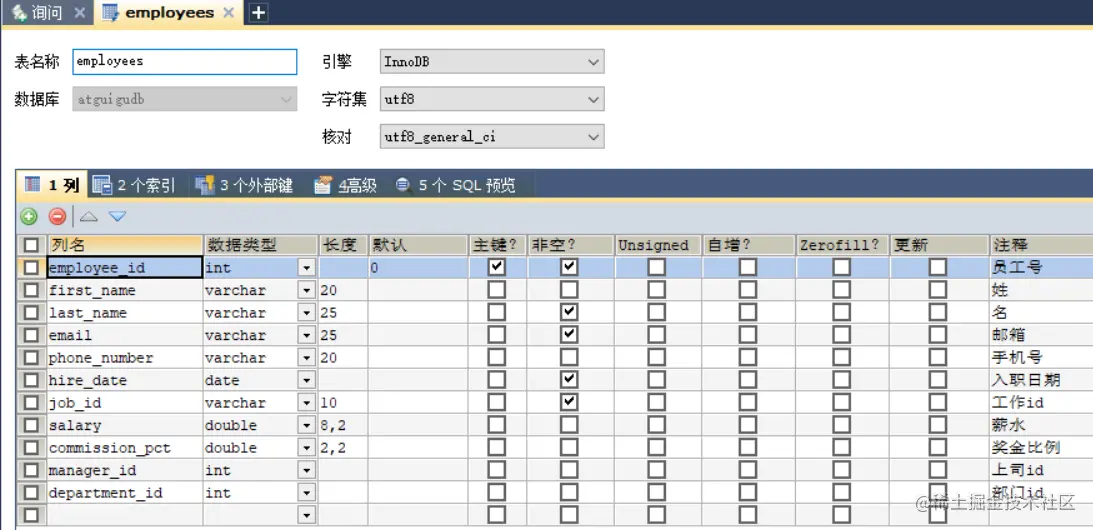Image resolution: width=1093 pixels, height=530 pixels.
Task: Check Unsigned for salary
Action: click(x=657, y=425)
